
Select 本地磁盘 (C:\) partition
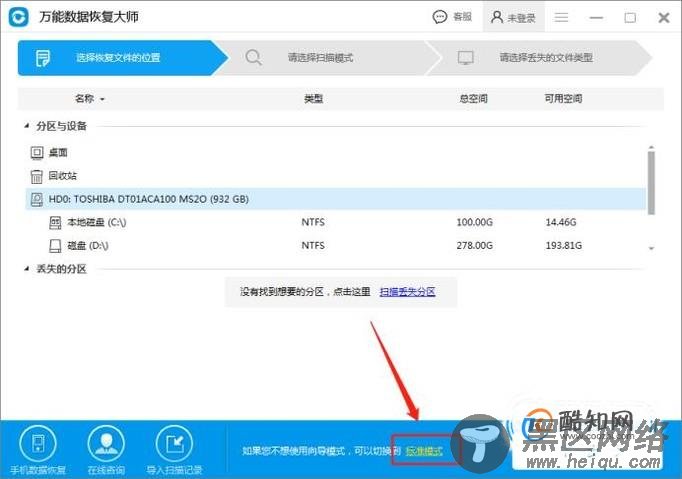(97, 222)
